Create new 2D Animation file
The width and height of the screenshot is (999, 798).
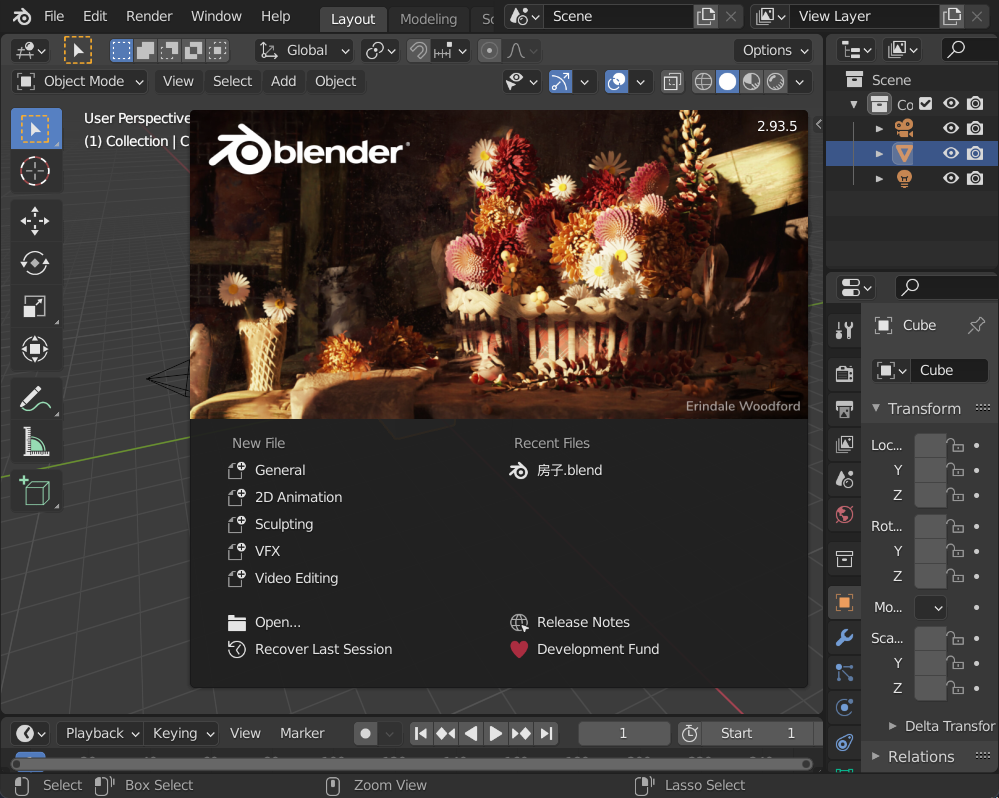click(285, 497)
